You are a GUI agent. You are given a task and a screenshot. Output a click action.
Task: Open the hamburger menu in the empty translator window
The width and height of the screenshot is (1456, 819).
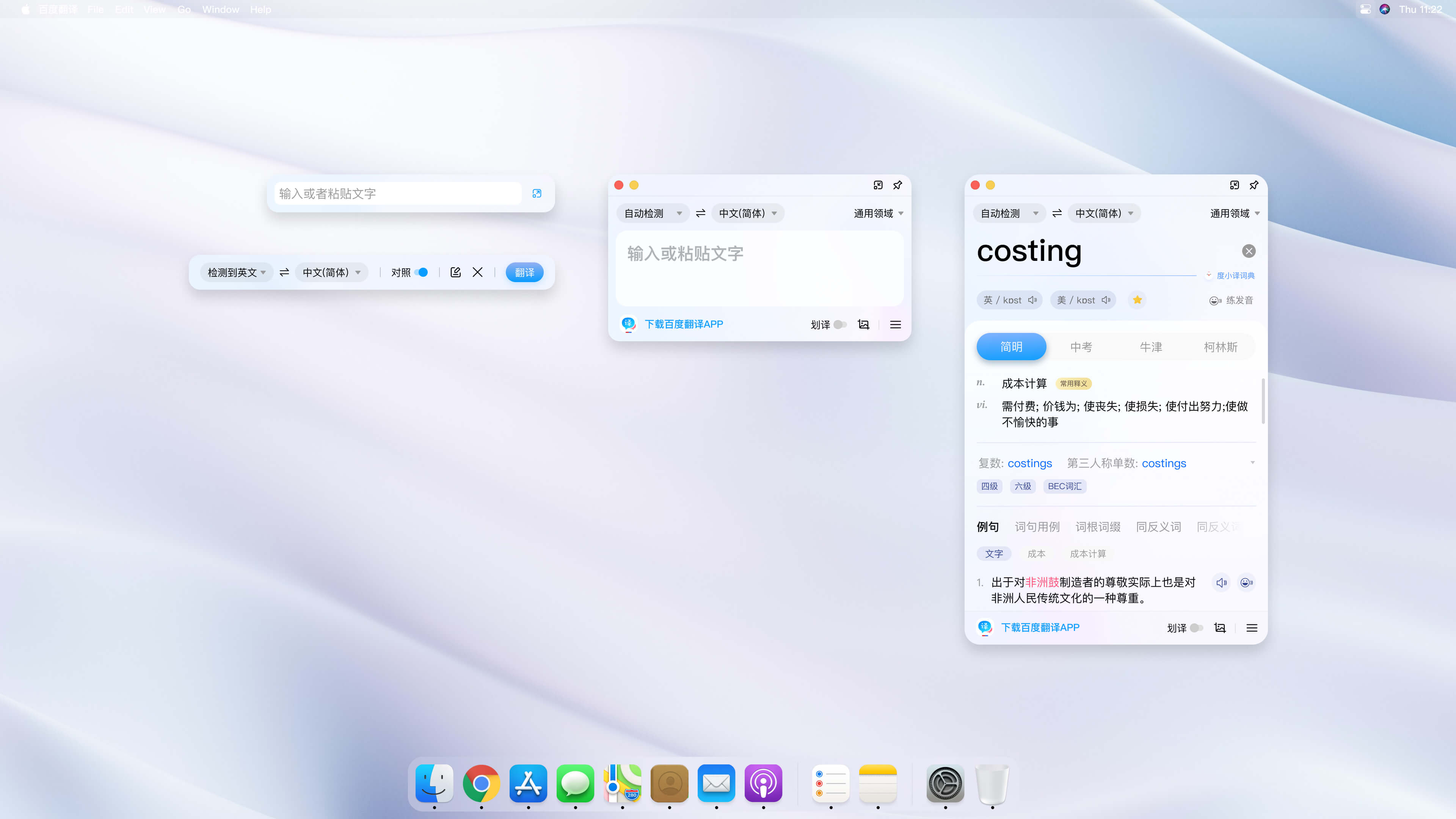pyautogui.click(x=895, y=325)
